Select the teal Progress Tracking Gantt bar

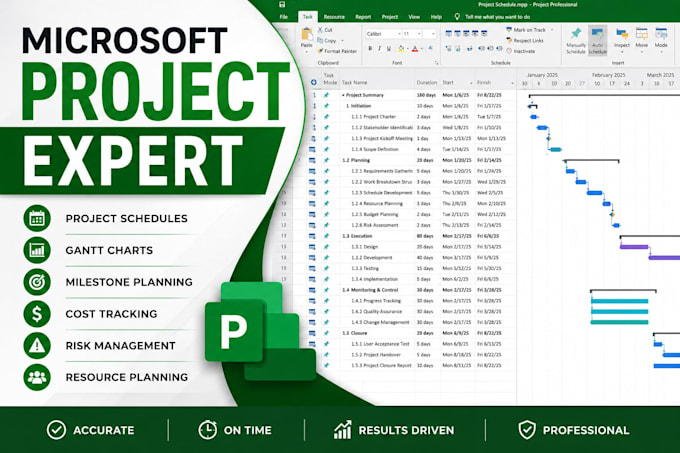tap(619, 301)
